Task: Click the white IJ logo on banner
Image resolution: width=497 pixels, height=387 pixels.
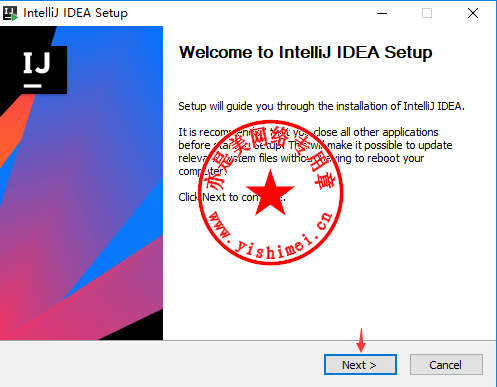Action: click(37, 69)
